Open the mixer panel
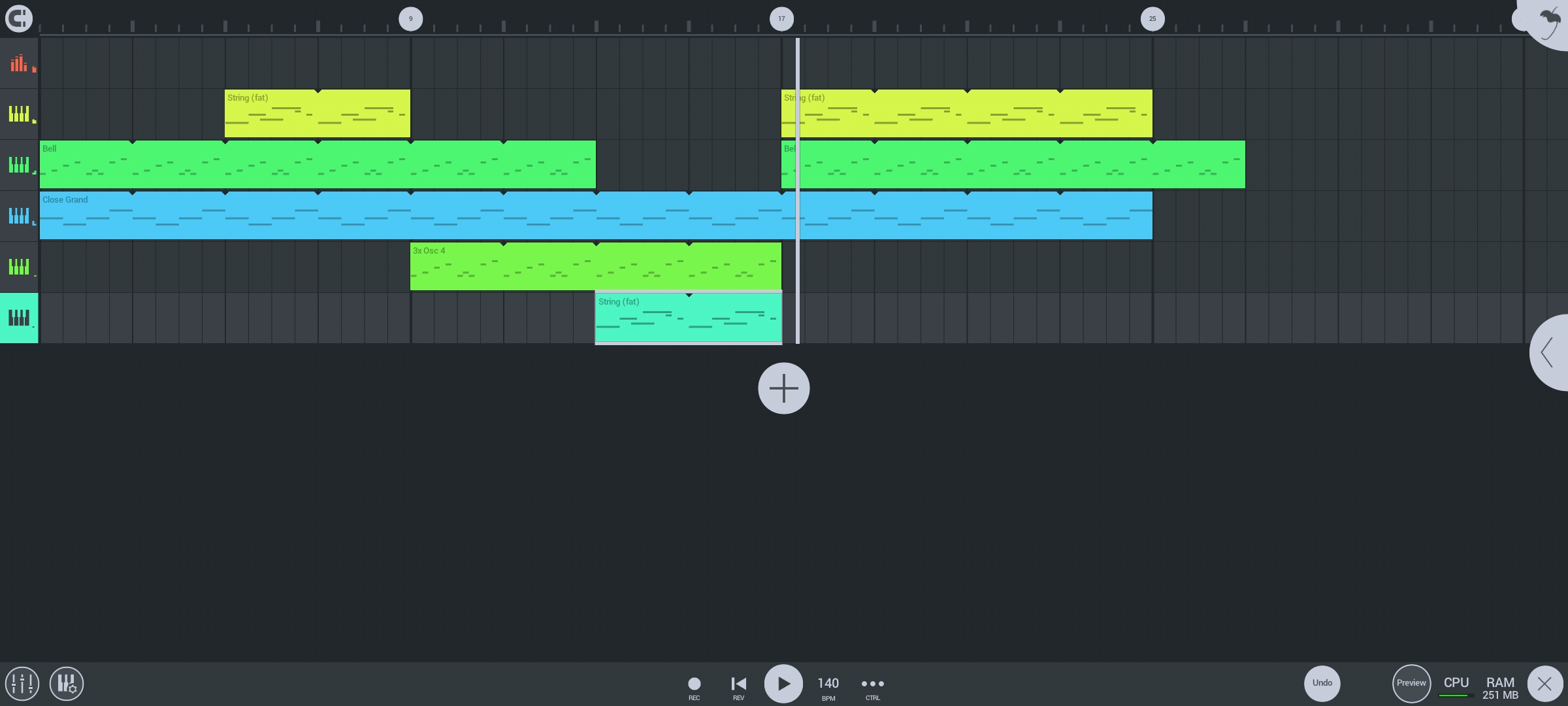Image resolution: width=1568 pixels, height=706 pixels. click(22, 684)
